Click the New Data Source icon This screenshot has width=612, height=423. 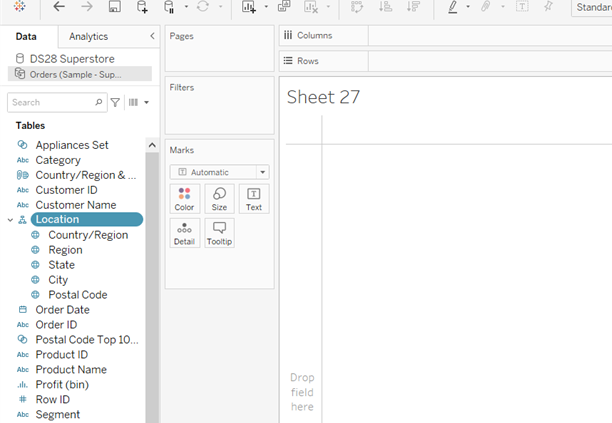point(142,7)
